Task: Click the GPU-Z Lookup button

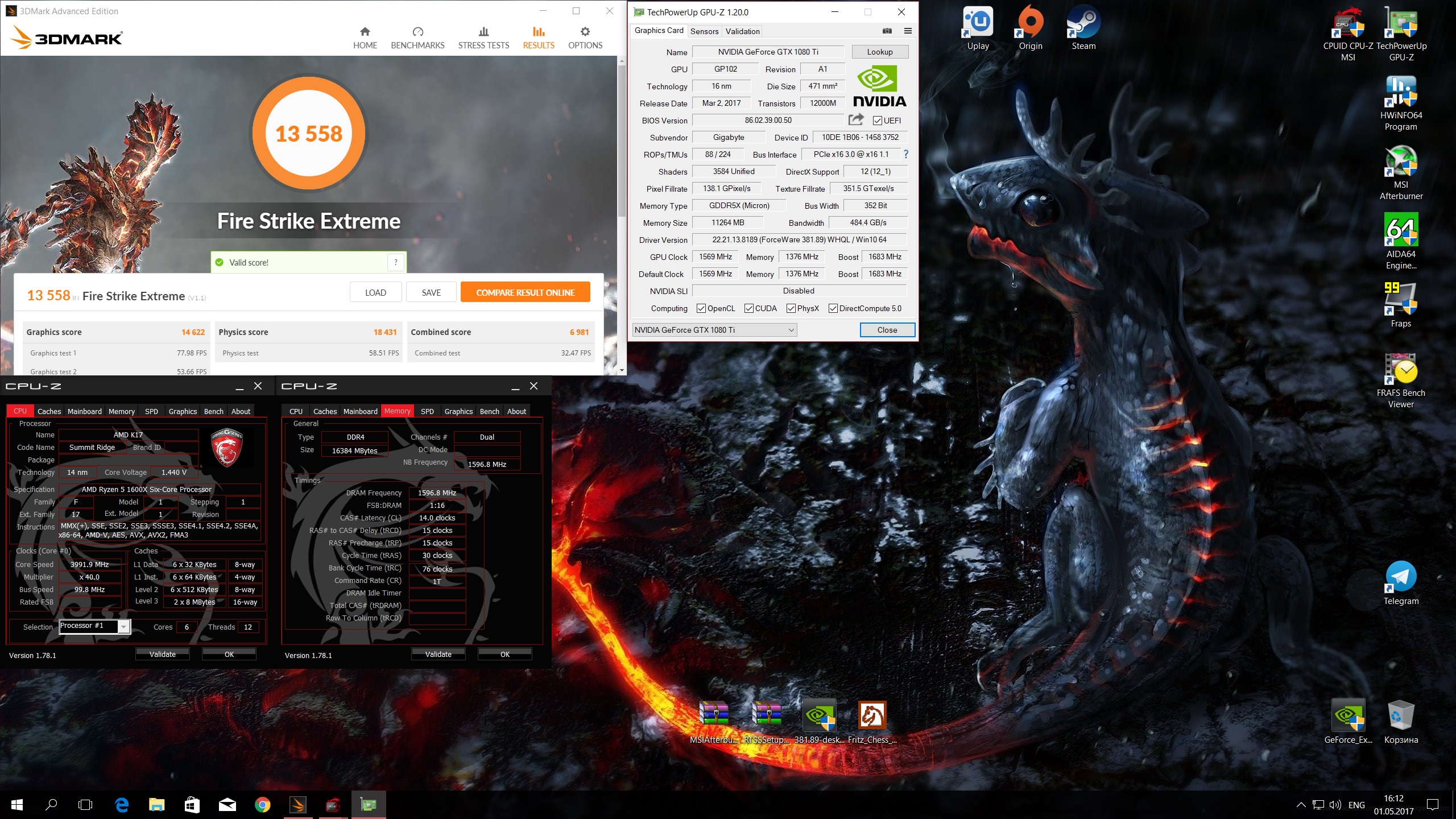Action: (x=879, y=52)
